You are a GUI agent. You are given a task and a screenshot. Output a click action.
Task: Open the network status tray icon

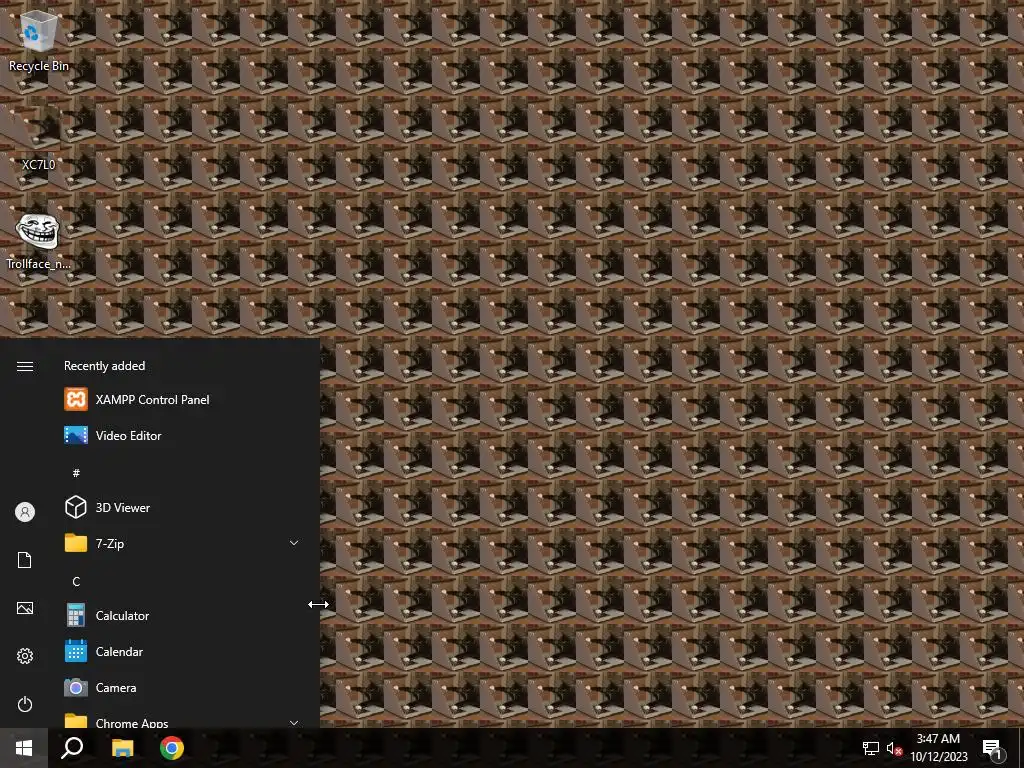click(871, 748)
